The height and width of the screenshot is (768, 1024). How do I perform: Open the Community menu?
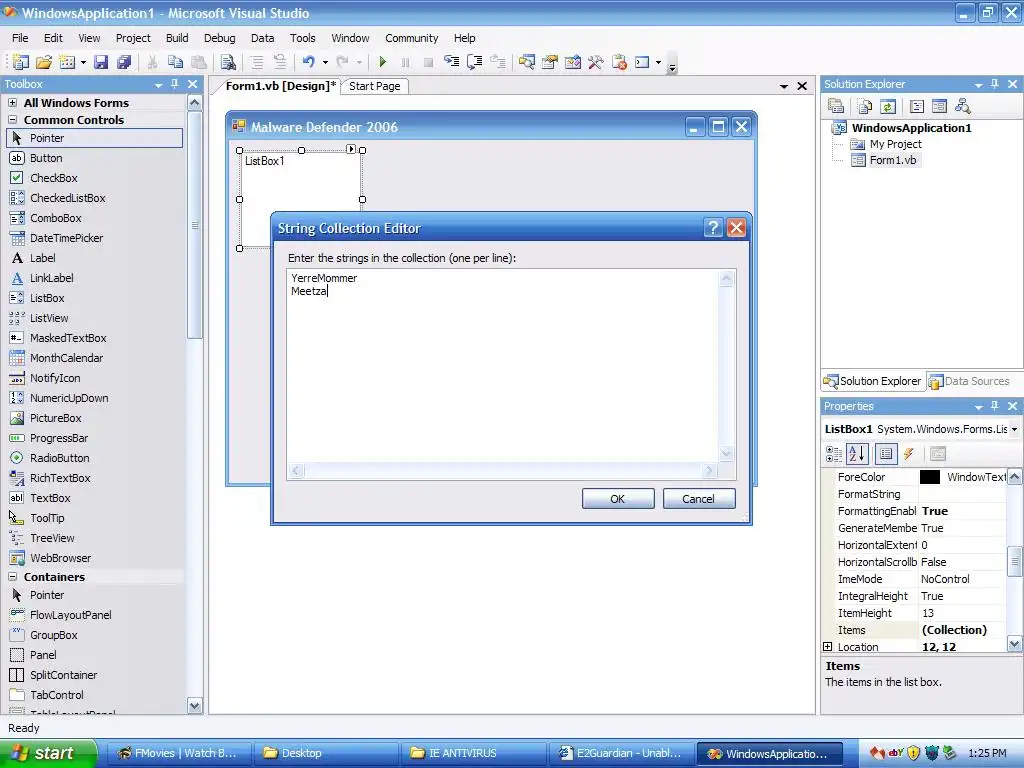coord(411,38)
